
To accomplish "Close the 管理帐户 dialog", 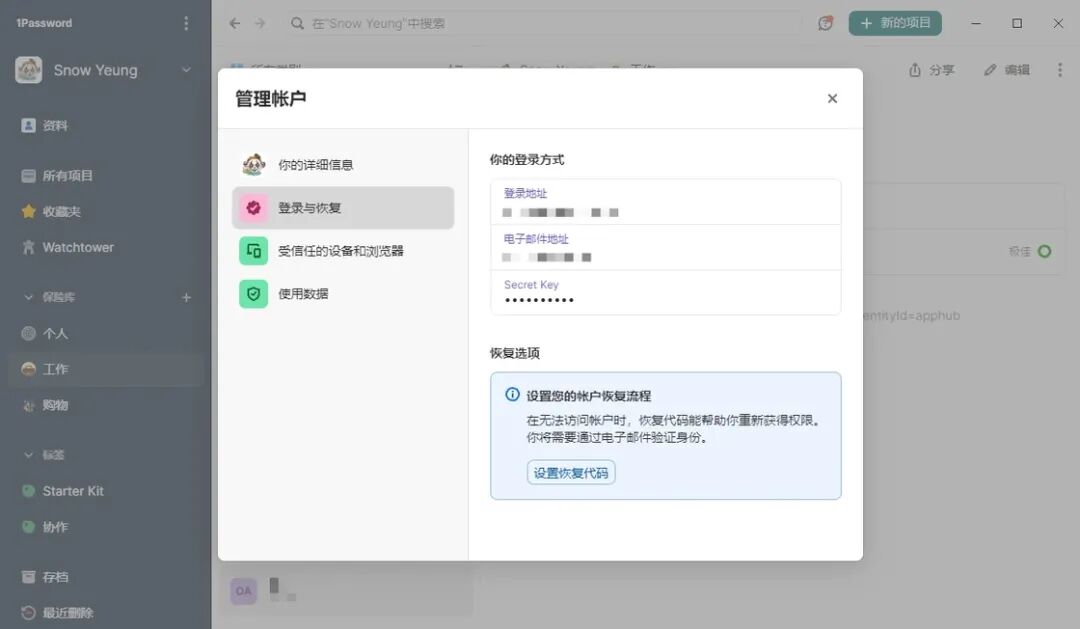I will (x=832, y=99).
